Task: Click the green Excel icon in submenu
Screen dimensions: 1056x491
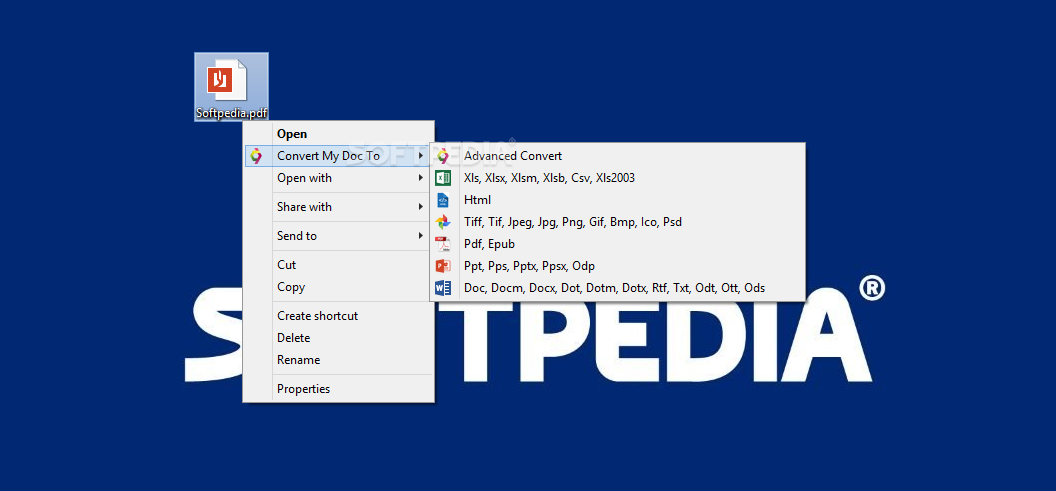Action: tap(442, 178)
